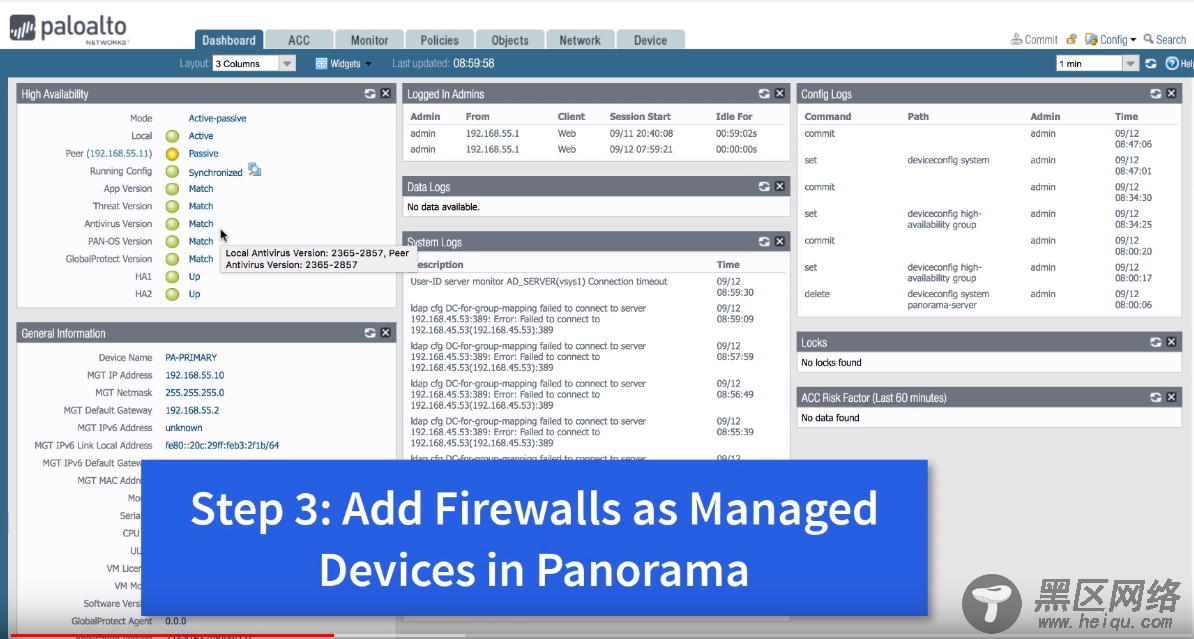The image size is (1194, 639).
Task: Close the High Availability widget
Action: [x=385, y=94]
